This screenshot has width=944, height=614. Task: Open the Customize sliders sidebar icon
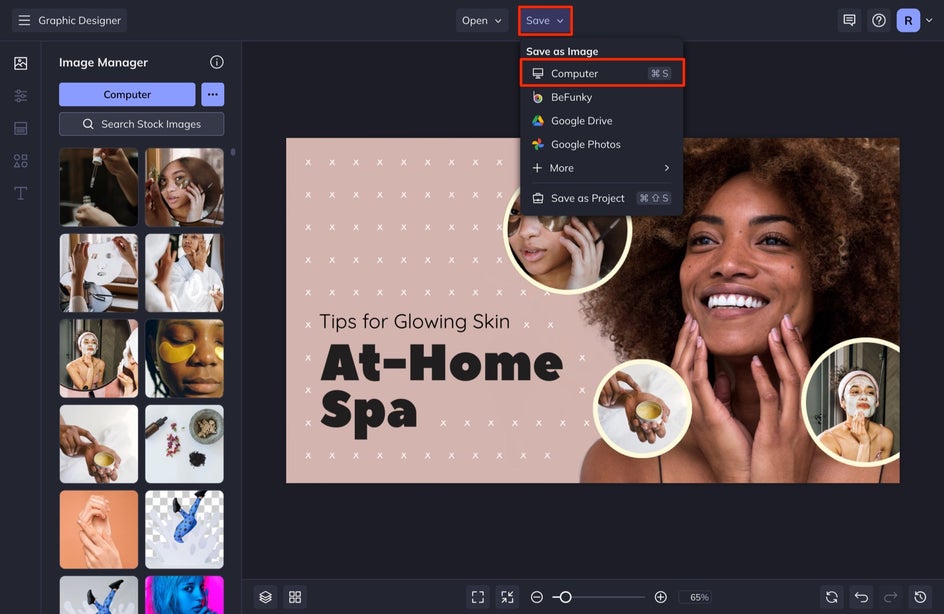pyautogui.click(x=20, y=96)
